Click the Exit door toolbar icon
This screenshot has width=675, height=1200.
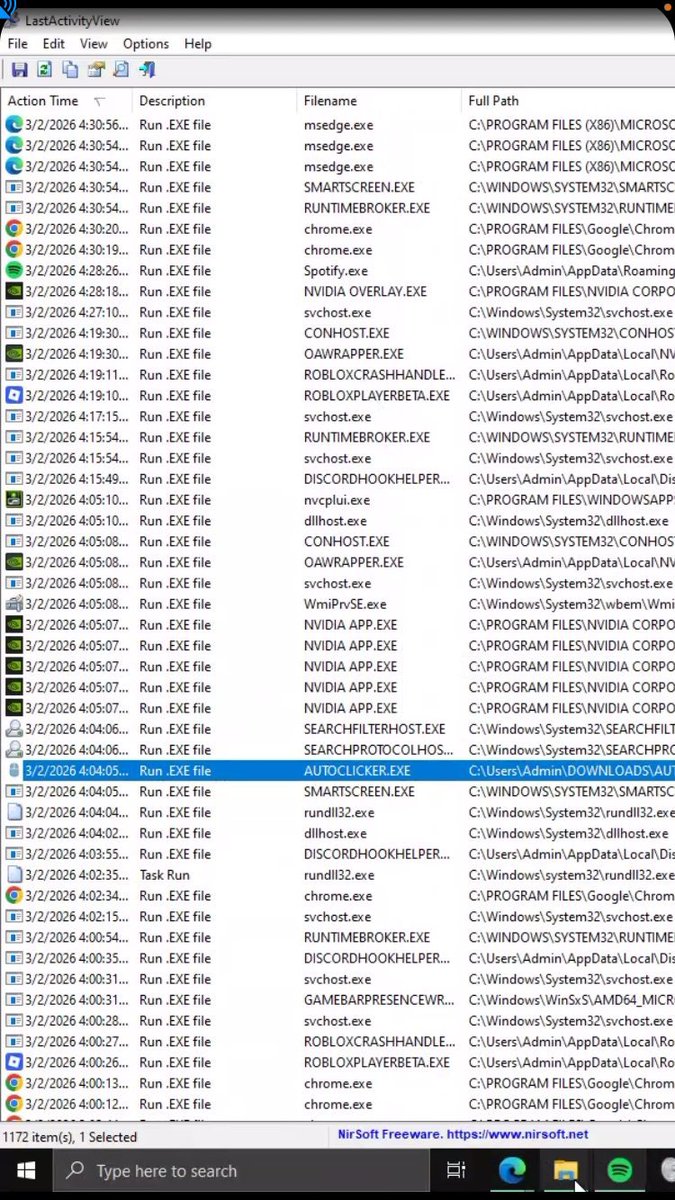(x=147, y=70)
